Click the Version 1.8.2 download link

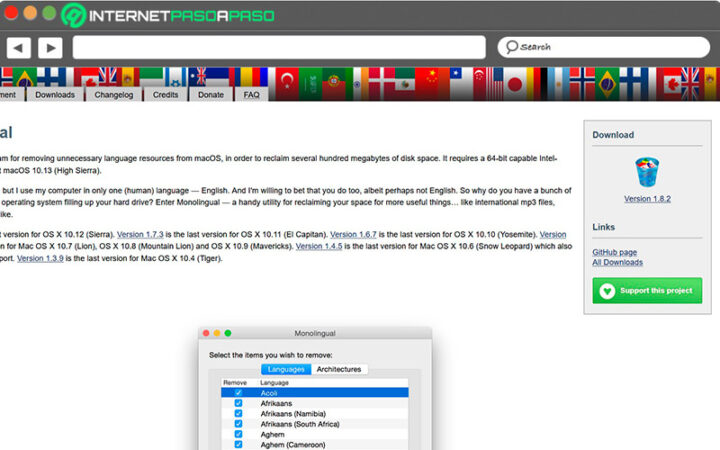(647, 199)
